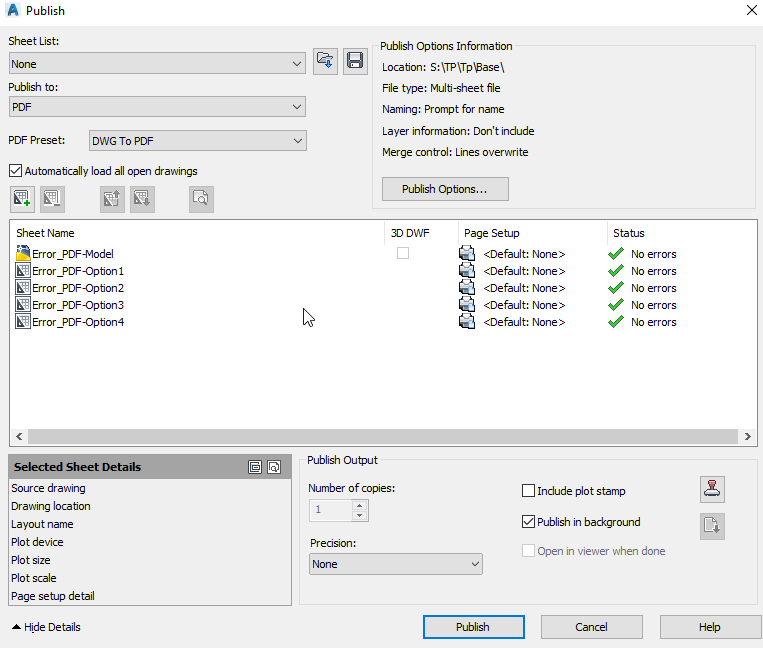Click printer icon in Error_PDF-Option1 page setup

467,270
